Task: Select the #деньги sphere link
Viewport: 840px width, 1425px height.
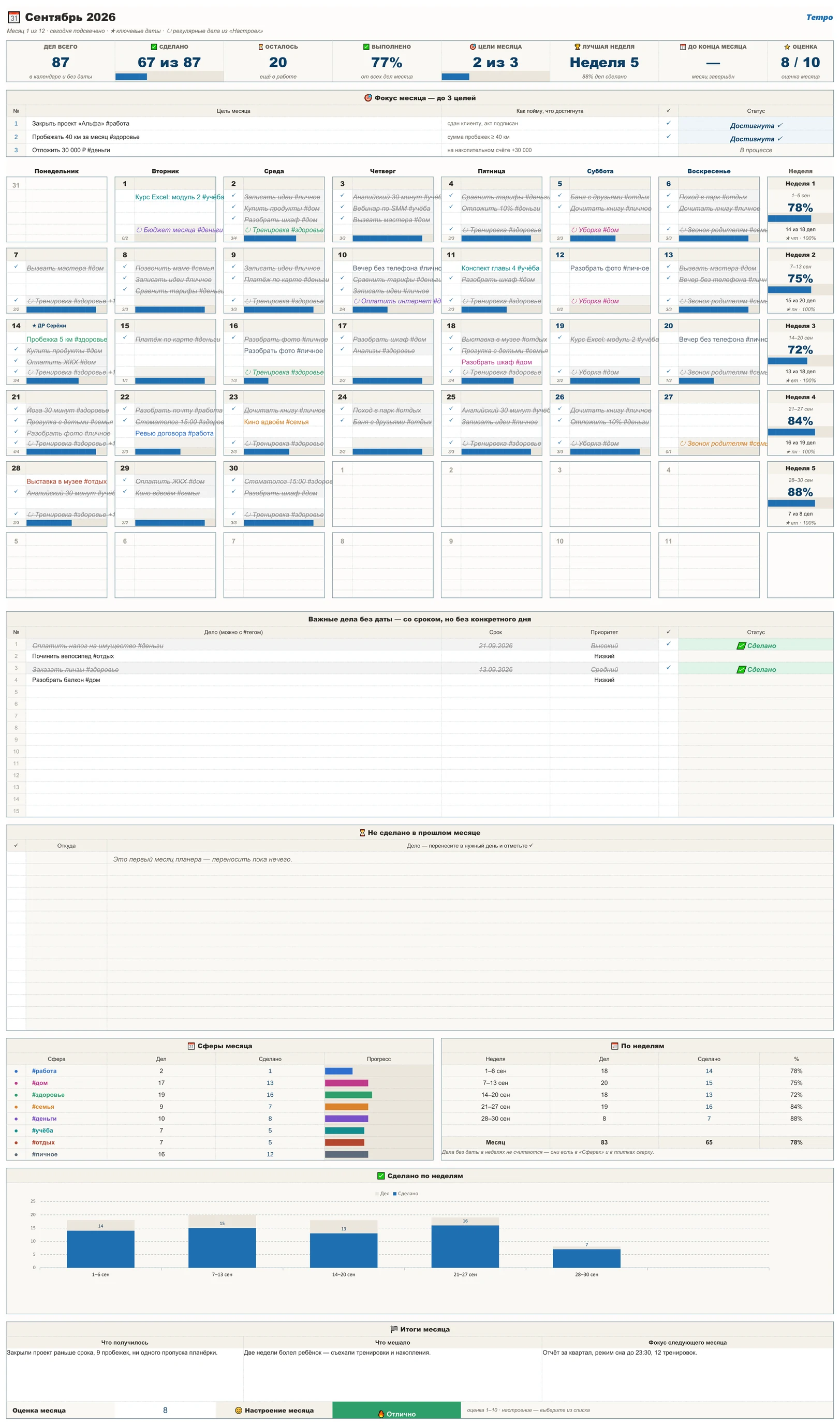Action: 44,1119
